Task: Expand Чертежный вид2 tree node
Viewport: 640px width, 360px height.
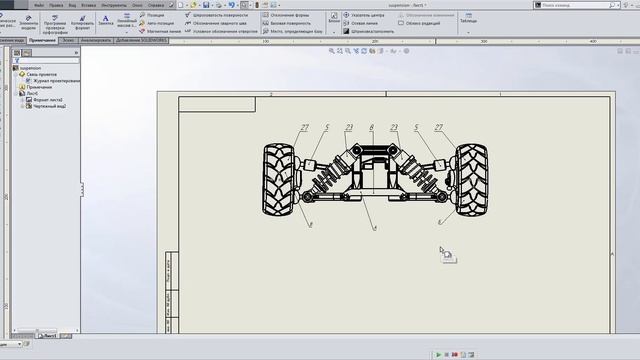Action: point(22,106)
